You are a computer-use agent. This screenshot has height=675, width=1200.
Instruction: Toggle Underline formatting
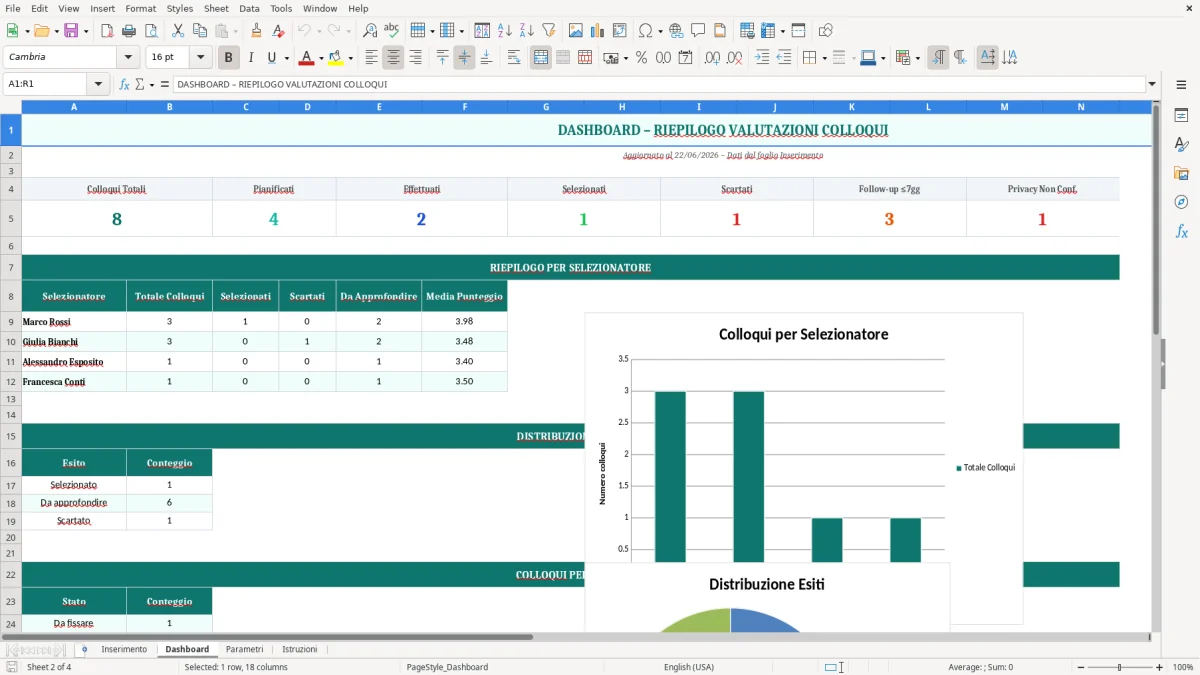[x=271, y=58]
